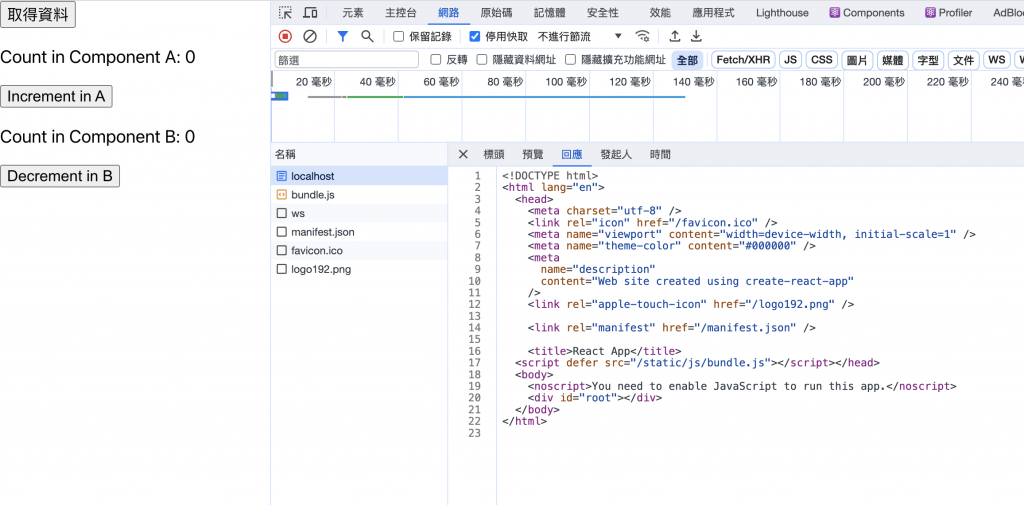Screen dimensions: 1024x505
Task: Open the Security tab 安全性
Action: tap(603, 12)
